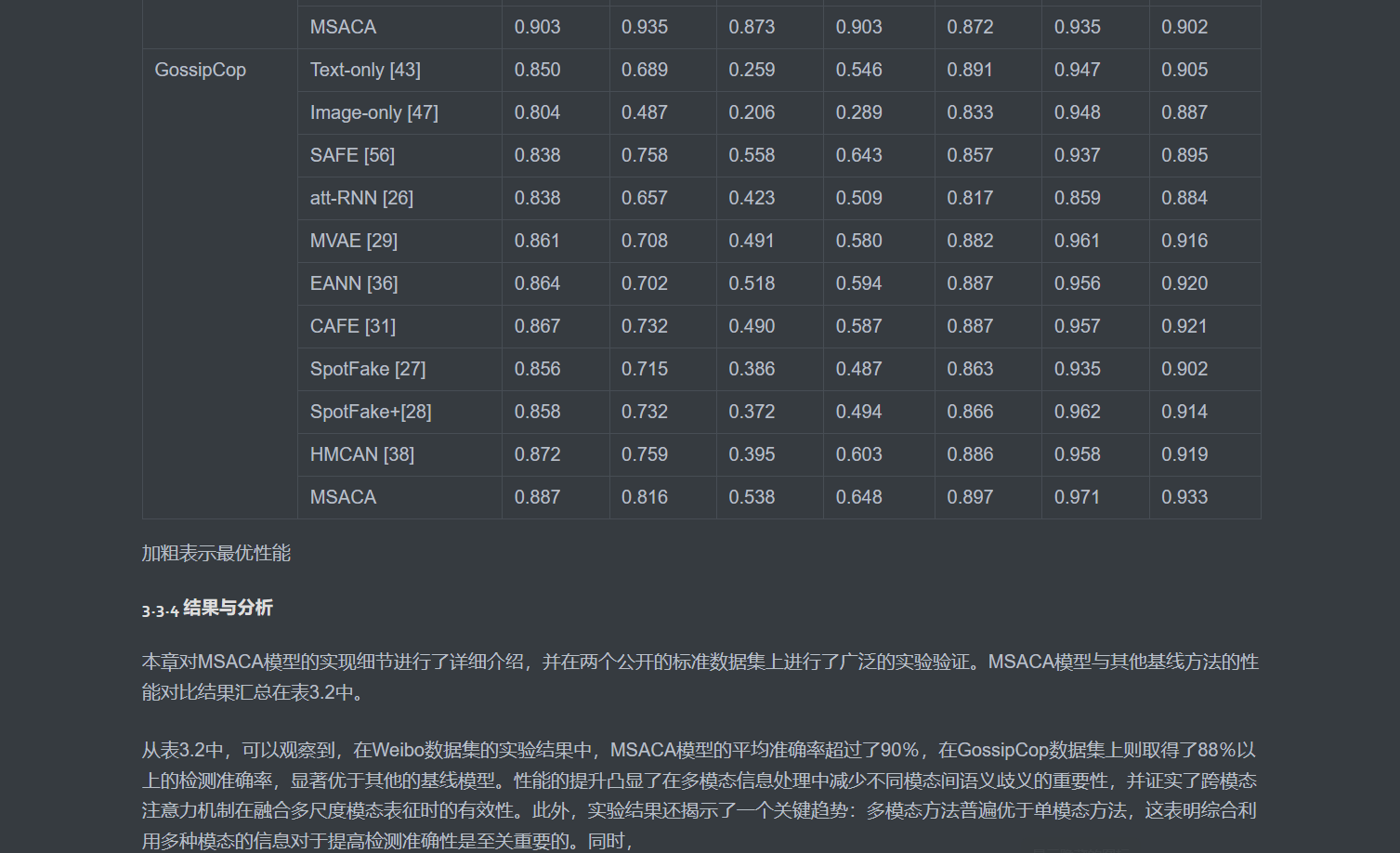Select the value 0.933 in MSACA row
This screenshot has width=1400, height=853.
tap(1184, 497)
